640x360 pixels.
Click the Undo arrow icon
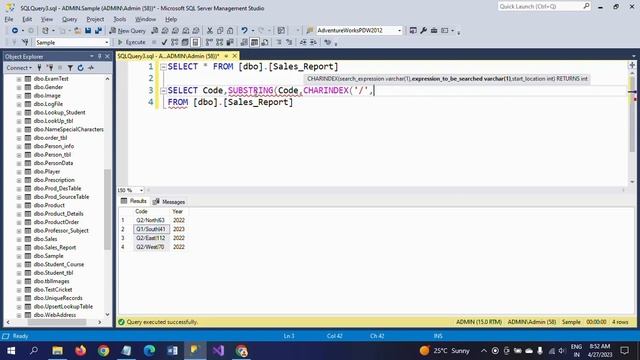pyautogui.click(x=244, y=31)
